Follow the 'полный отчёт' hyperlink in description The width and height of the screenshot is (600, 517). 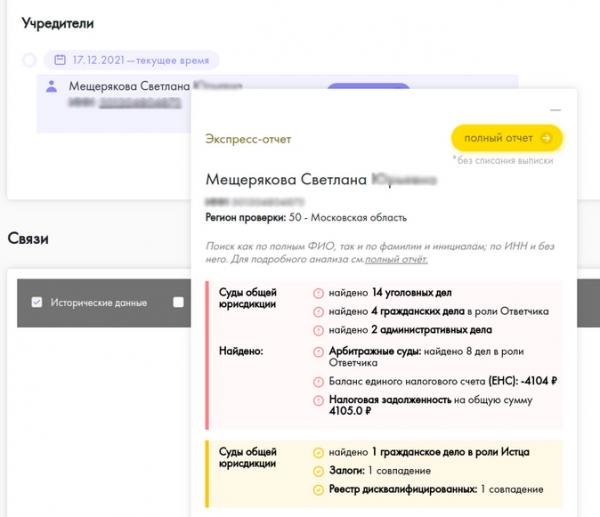(x=396, y=259)
